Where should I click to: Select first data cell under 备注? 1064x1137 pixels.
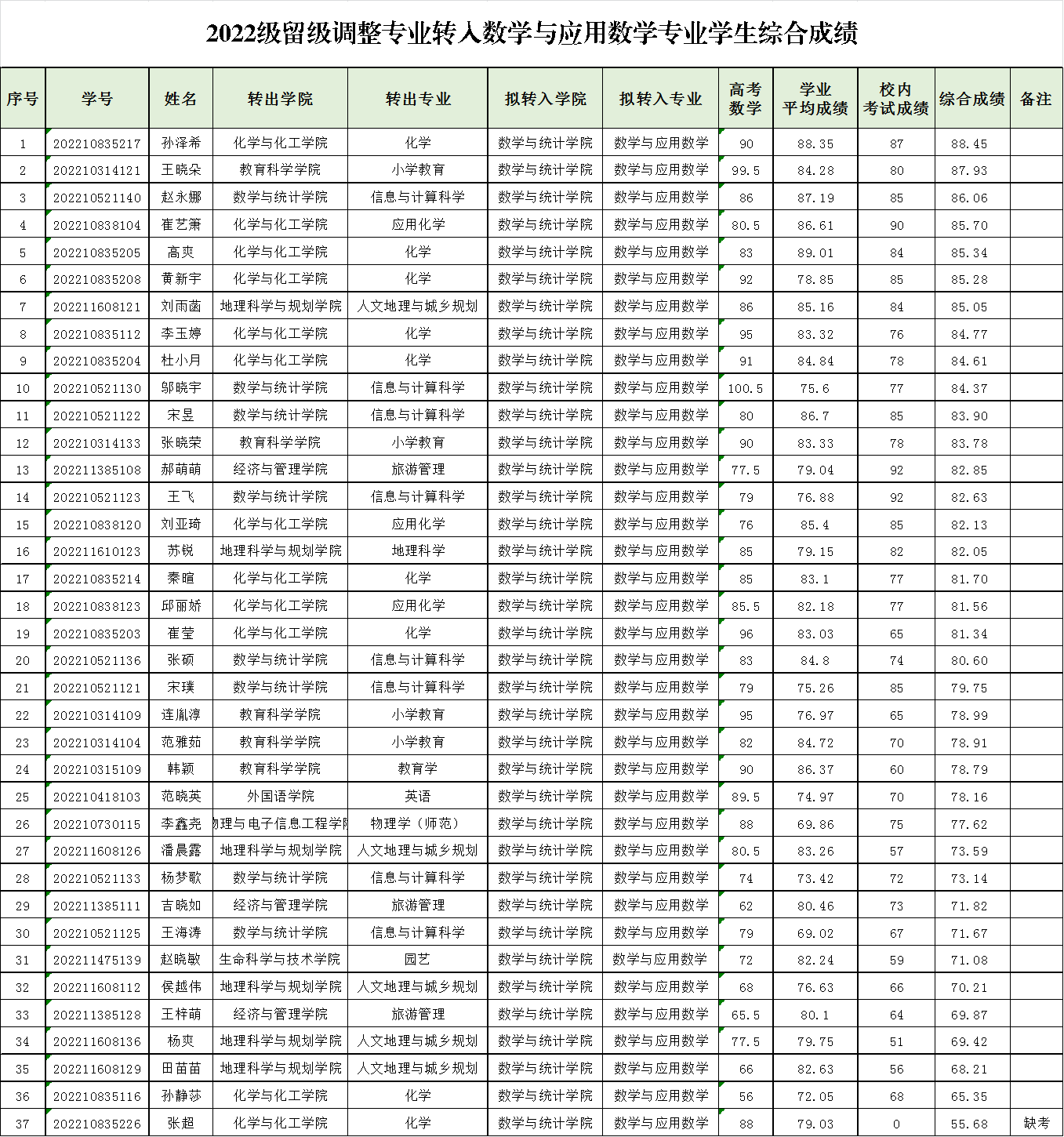coord(1036,142)
